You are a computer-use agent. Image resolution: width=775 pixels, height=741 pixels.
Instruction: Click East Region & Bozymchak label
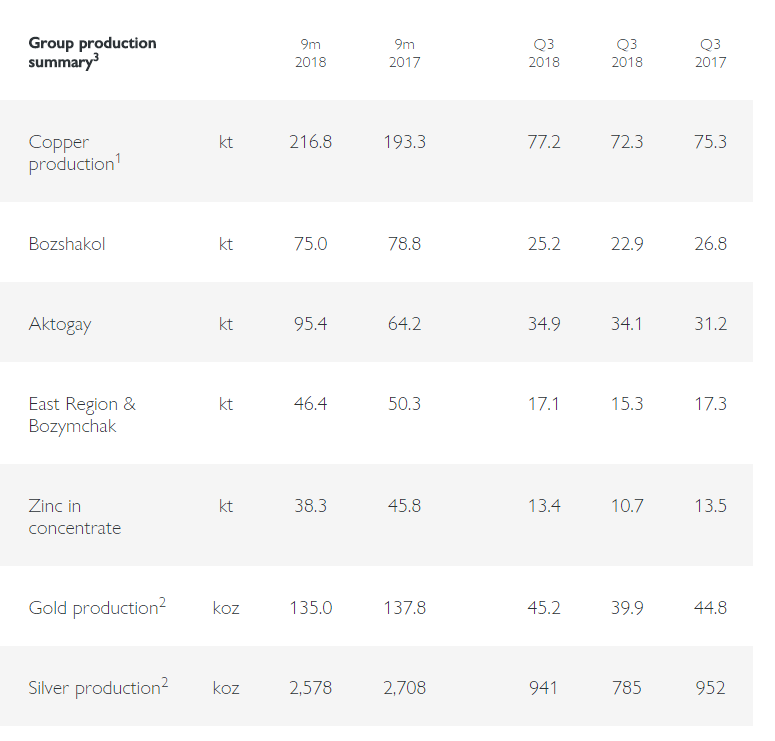[x=82, y=415]
